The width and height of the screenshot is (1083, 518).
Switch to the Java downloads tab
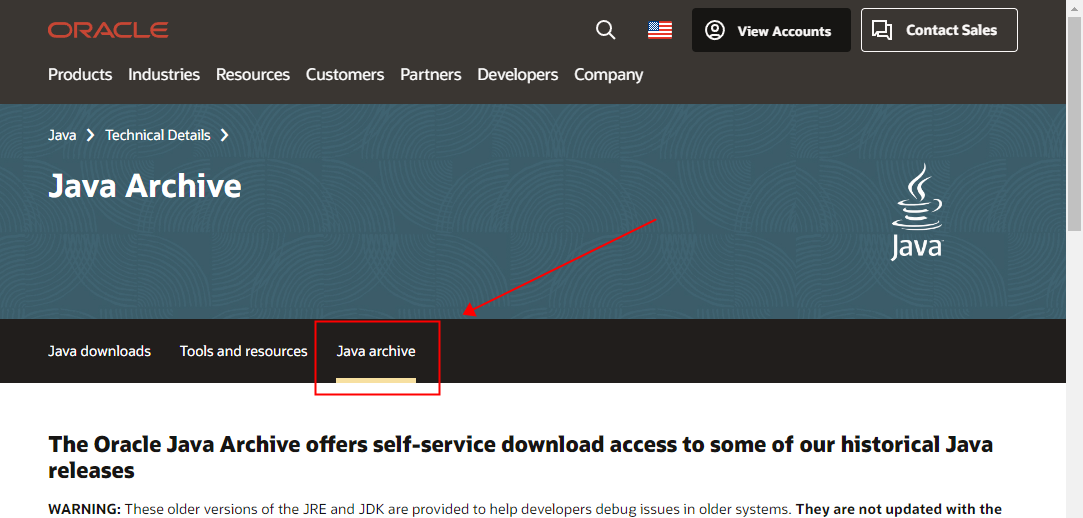click(99, 351)
